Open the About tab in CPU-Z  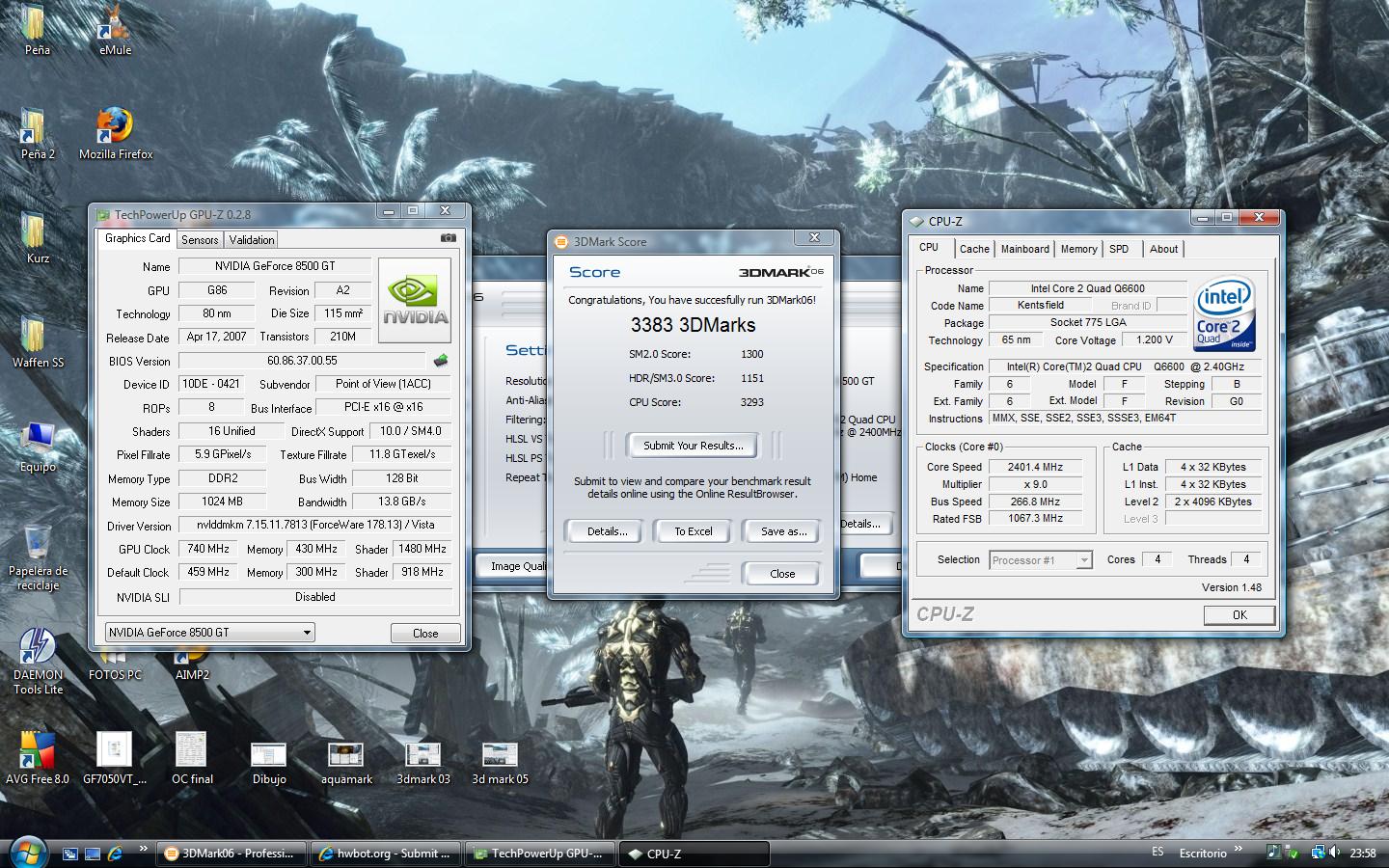1163,249
